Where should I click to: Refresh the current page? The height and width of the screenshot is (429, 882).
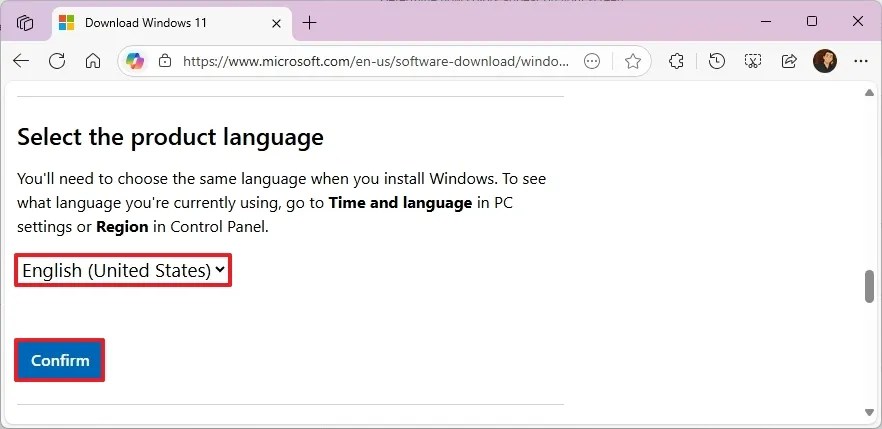(x=57, y=61)
